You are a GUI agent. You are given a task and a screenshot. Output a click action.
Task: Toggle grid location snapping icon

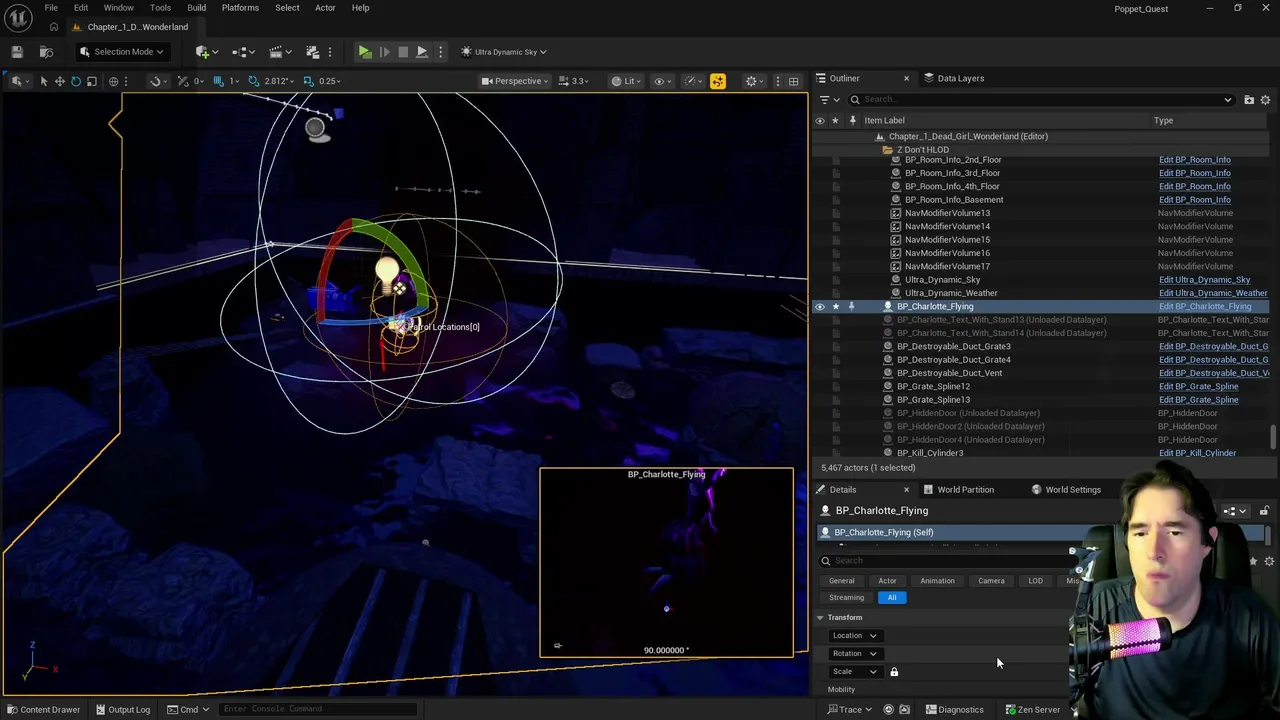pos(221,81)
